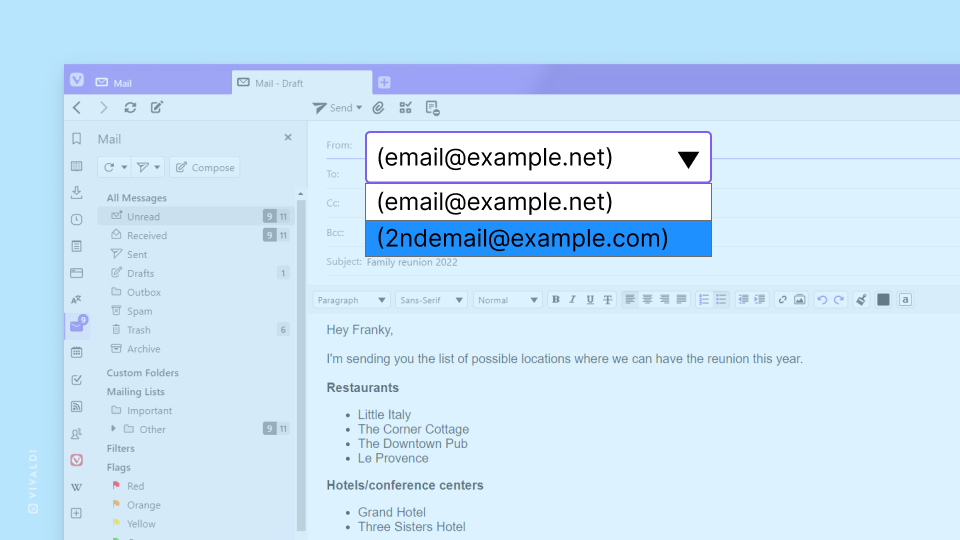Toggle italic formatting
This screenshot has width=960, height=540.
[572, 299]
